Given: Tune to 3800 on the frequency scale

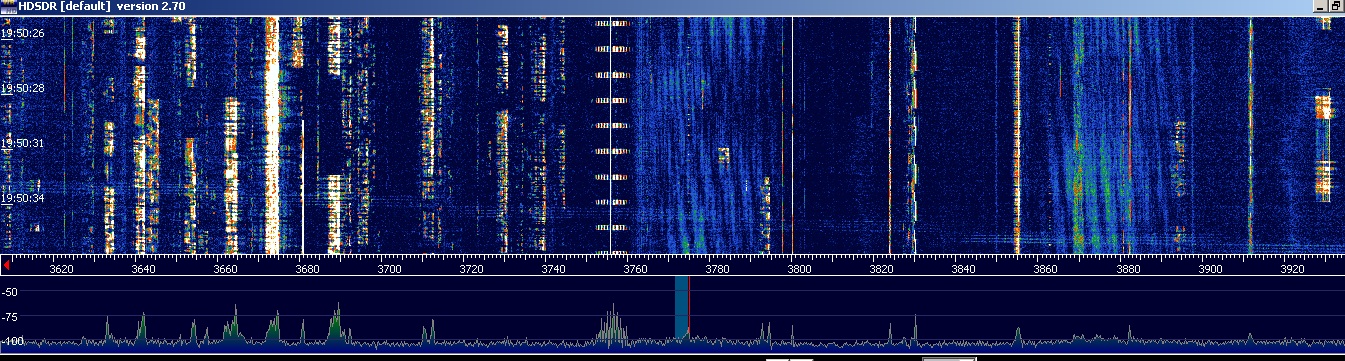Looking at the screenshot, I should (x=798, y=269).
